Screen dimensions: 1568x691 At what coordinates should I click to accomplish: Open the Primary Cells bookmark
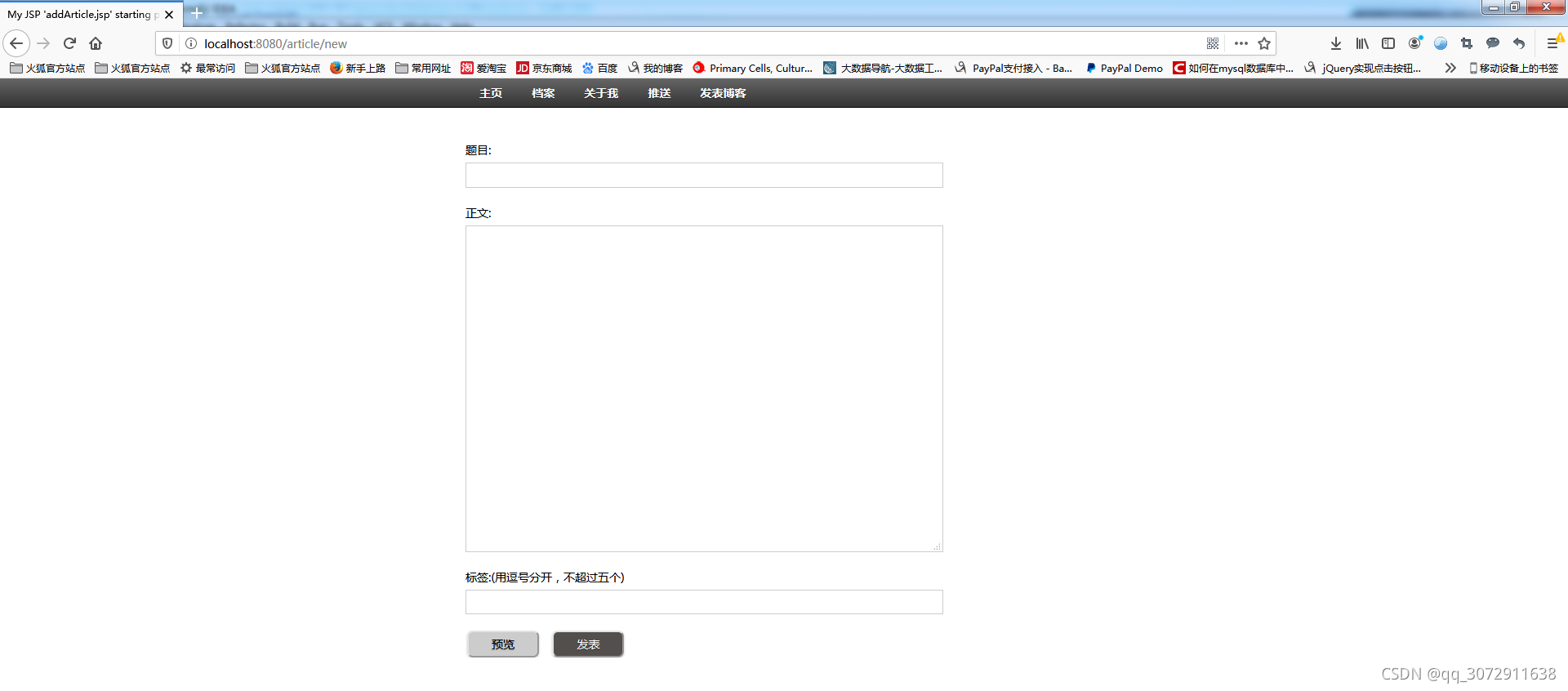(753, 68)
